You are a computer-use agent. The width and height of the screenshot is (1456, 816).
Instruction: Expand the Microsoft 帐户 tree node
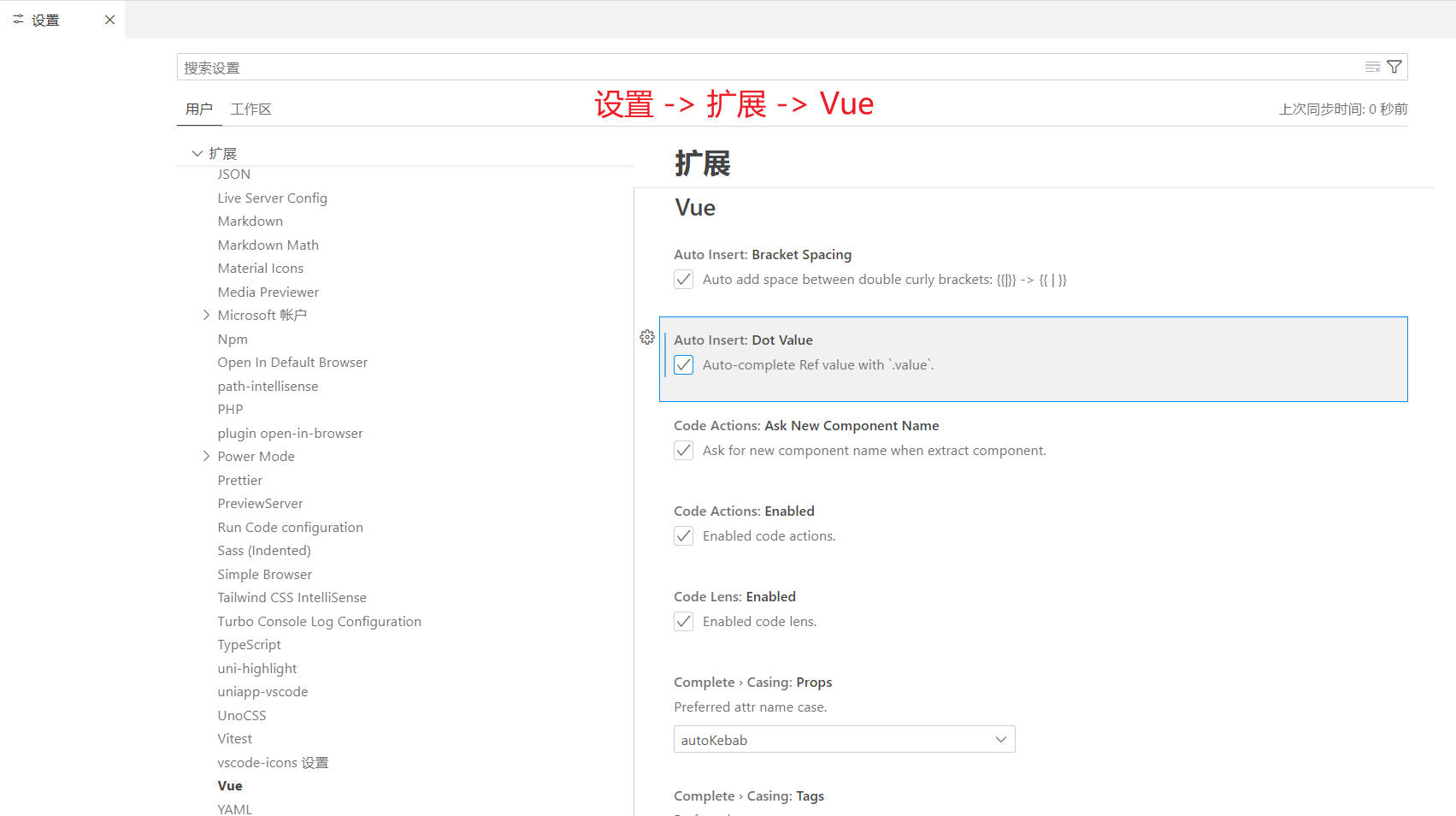pos(206,316)
